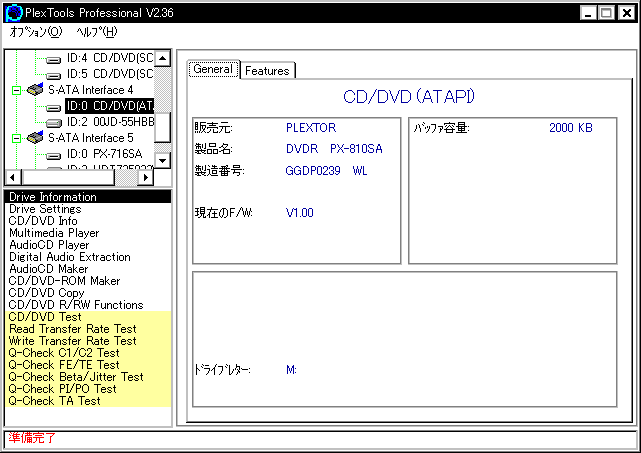Open Multimedia Player function
This screenshot has height=453, width=641.
88,233
